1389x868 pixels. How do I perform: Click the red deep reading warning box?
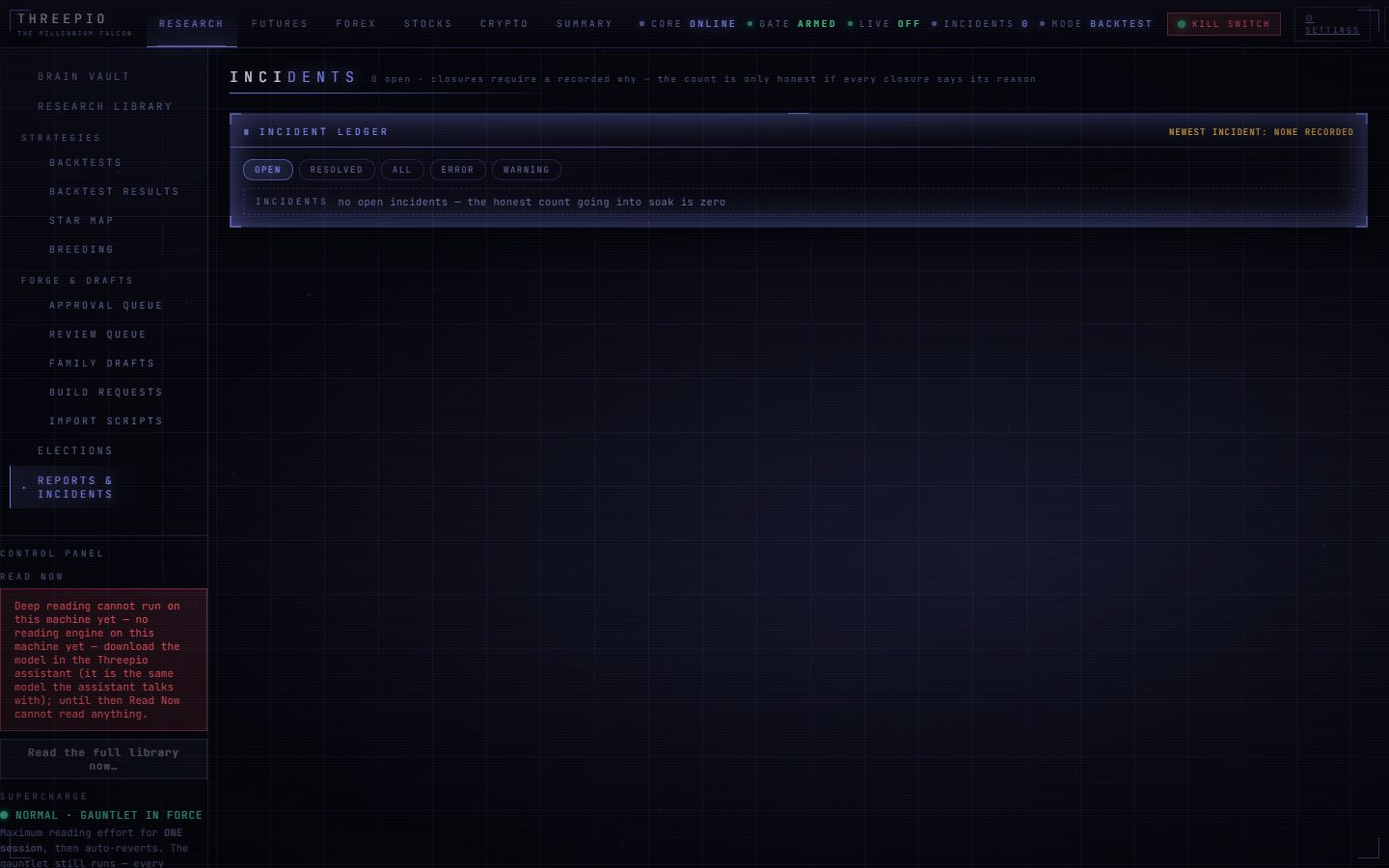click(103, 660)
